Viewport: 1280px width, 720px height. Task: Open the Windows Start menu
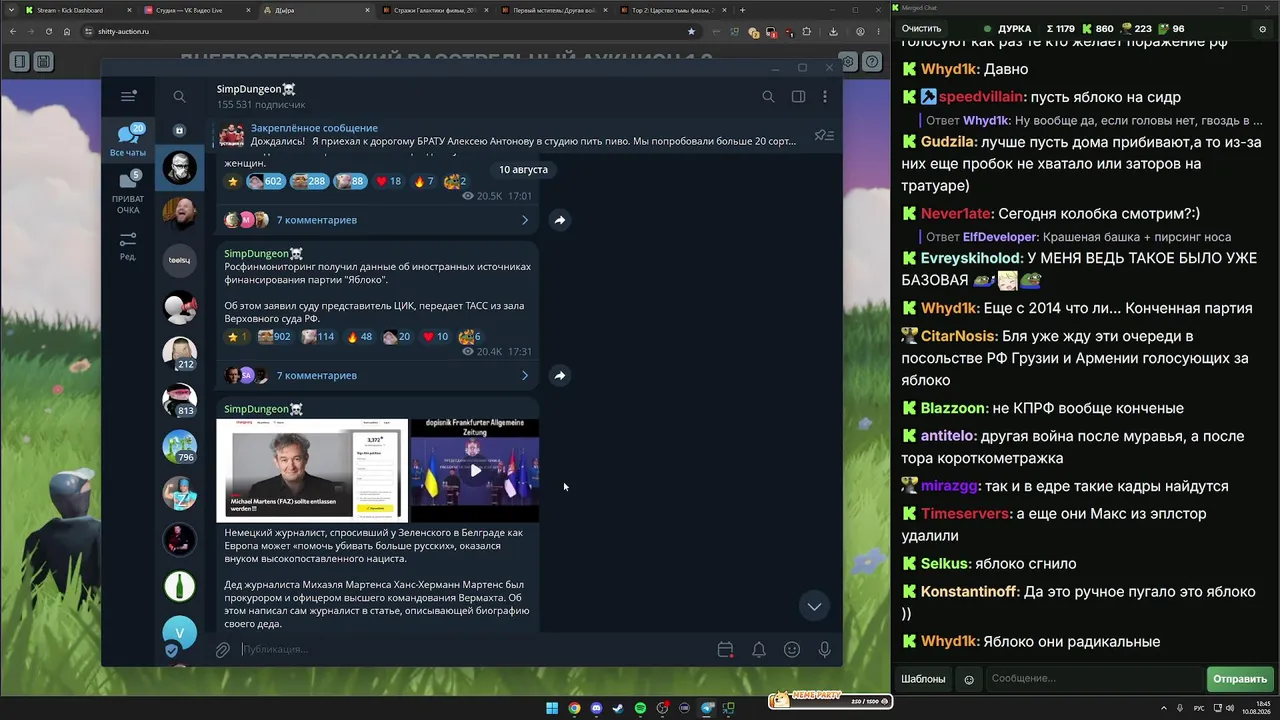pyautogui.click(x=552, y=709)
